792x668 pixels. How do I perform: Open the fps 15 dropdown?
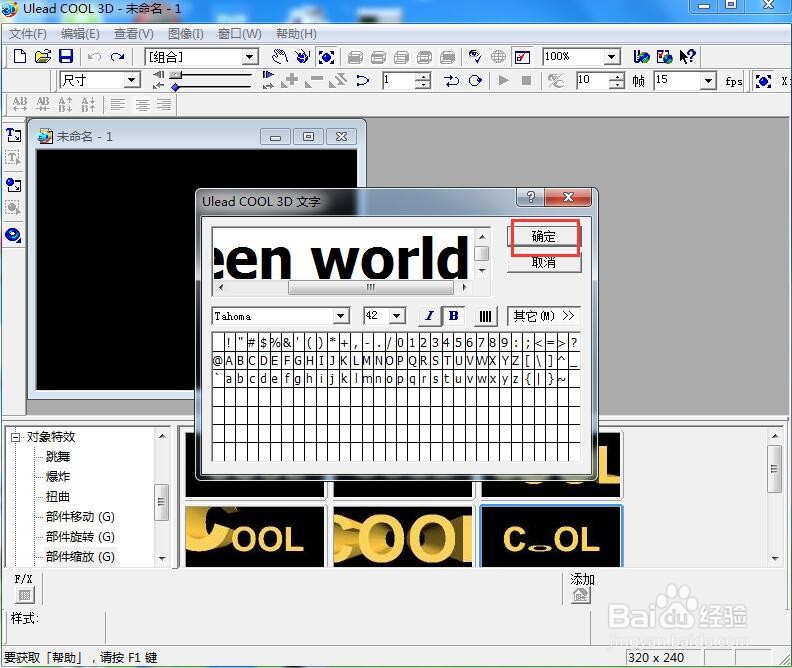(709, 80)
